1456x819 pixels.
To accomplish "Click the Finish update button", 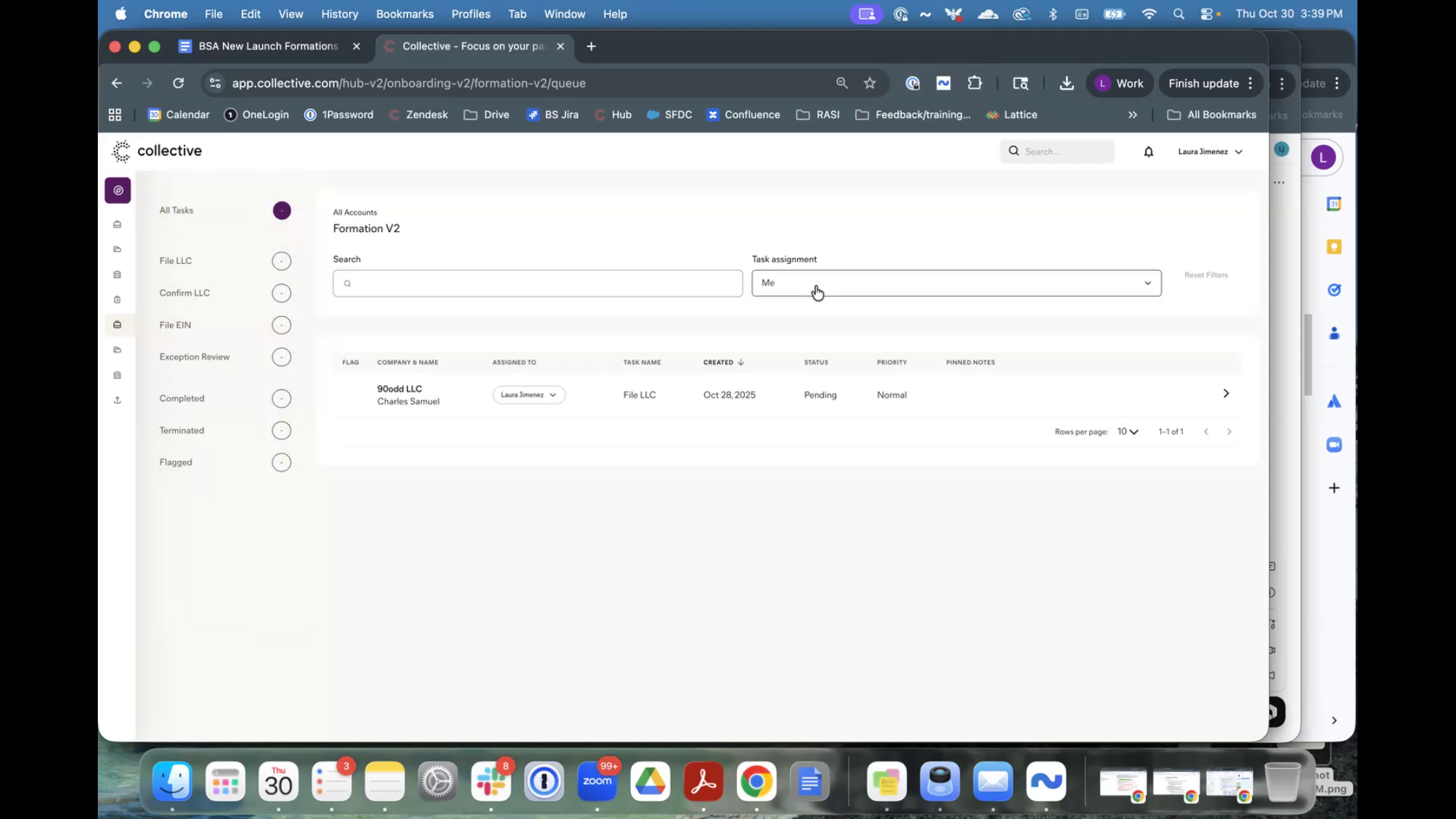I will pos(1203,83).
